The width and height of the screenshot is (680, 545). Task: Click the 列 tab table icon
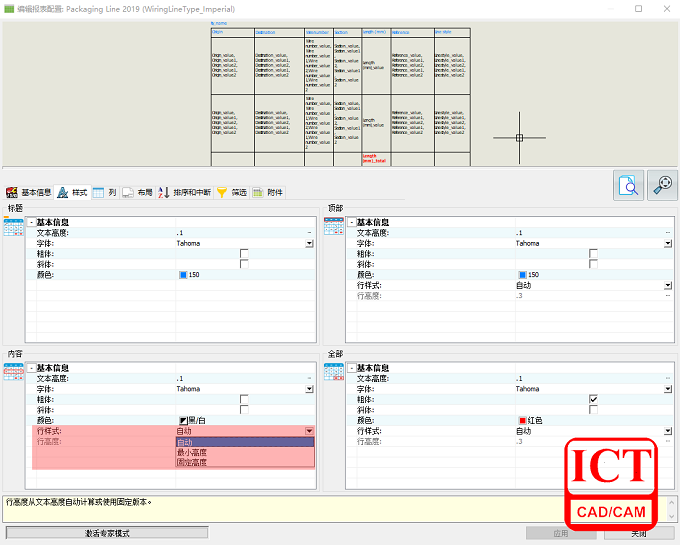(98, 193)
